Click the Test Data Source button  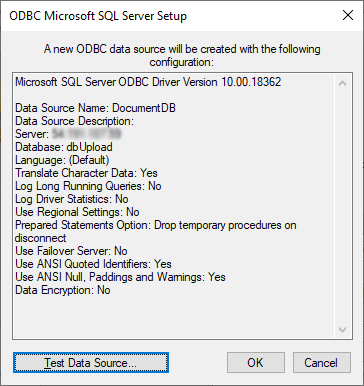coord(91,362)
